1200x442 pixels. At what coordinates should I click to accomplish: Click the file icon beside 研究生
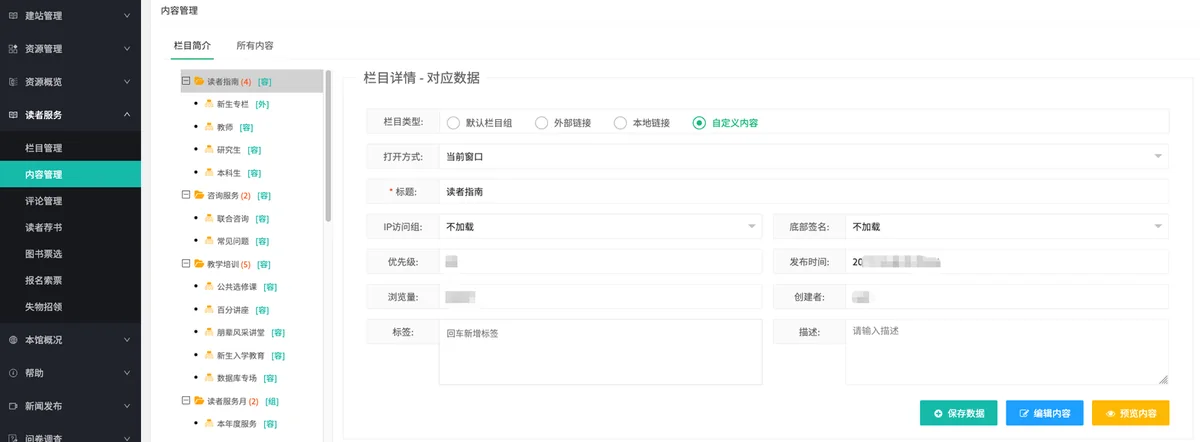pyautogui.click(x=208, y=149)
